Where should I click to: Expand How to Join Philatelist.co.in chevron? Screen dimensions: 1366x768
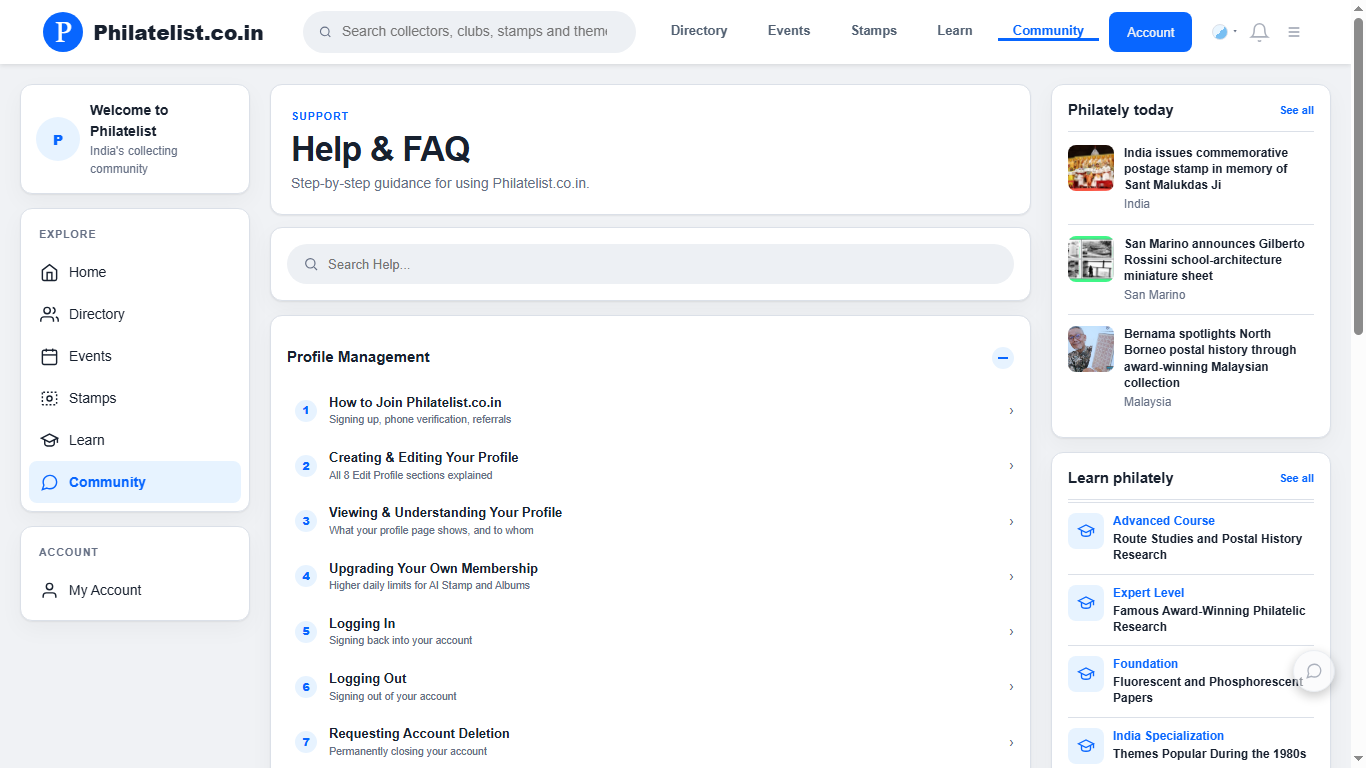tap(1011, 411)
